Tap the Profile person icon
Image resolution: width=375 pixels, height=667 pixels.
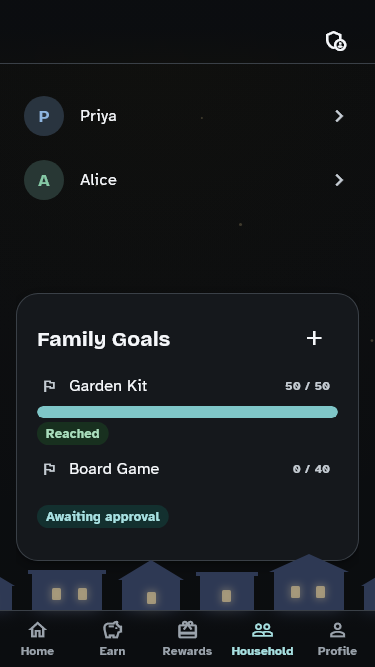point(337,630)
